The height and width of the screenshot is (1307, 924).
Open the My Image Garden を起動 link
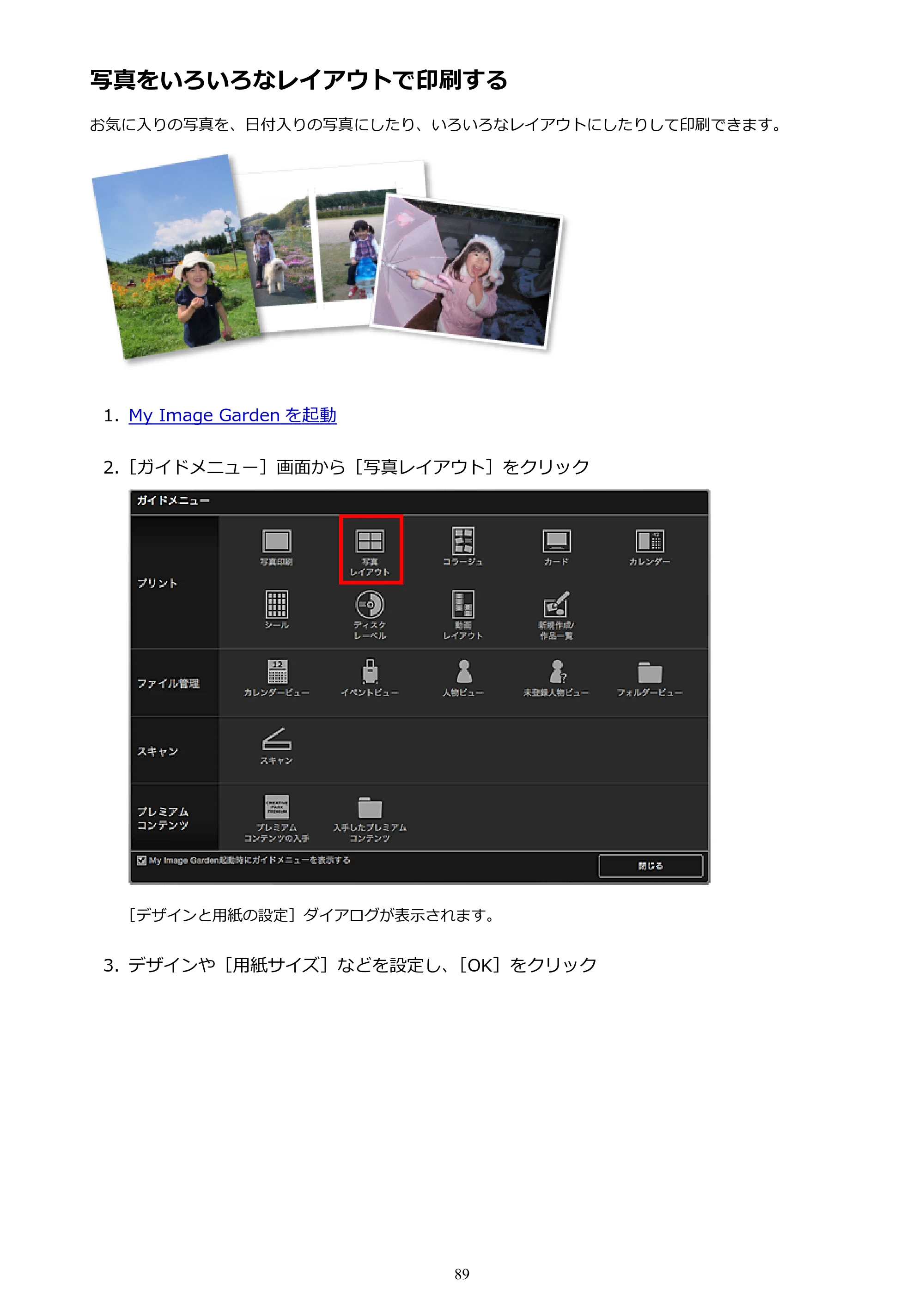(232, 415)
